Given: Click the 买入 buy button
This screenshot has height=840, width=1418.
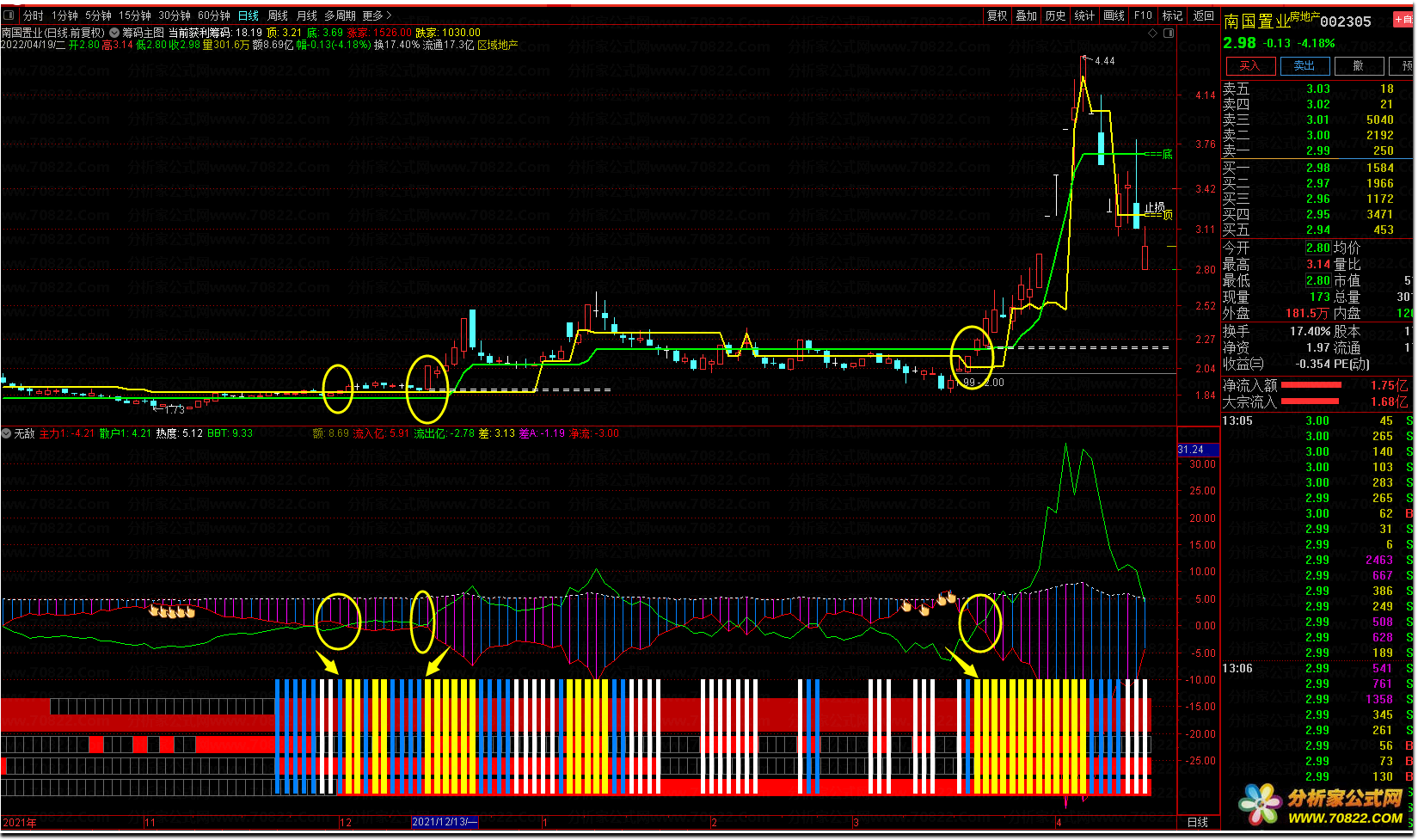Looking at the screenshot, I should 1249,66.
